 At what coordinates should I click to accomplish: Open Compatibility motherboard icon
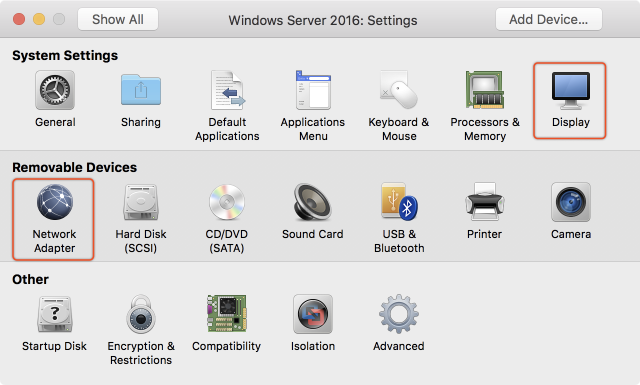point(227,314)
